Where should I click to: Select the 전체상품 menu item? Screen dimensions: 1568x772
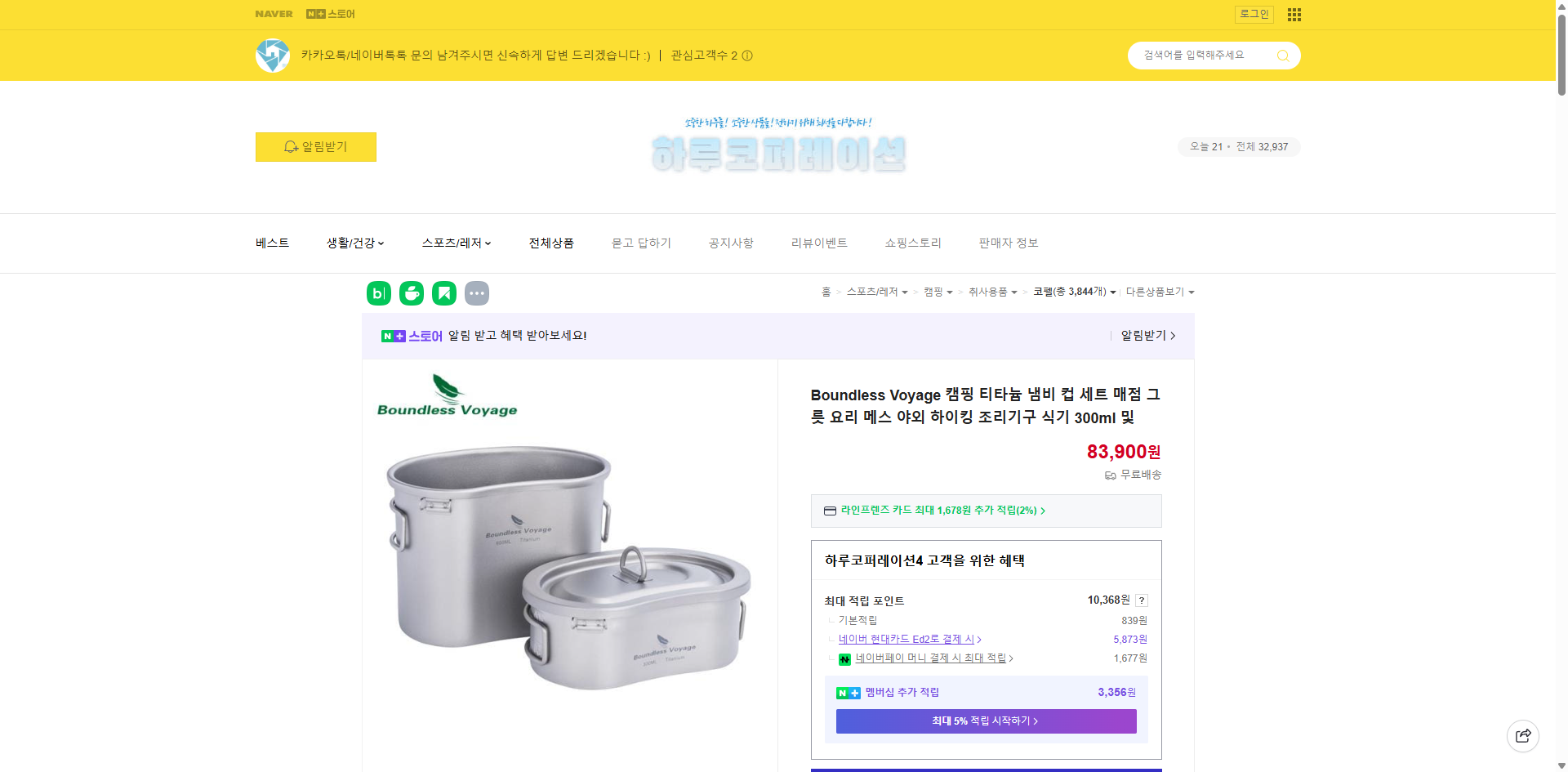point(550,243)
